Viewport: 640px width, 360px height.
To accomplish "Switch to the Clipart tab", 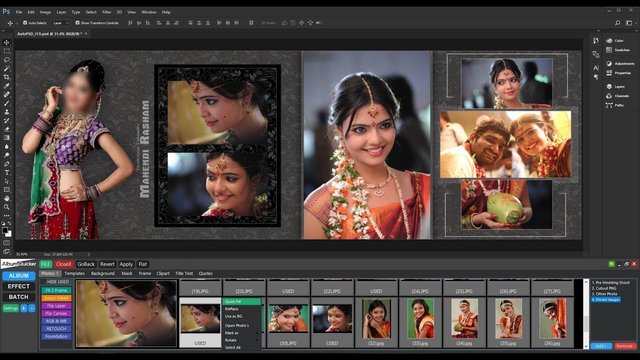I will (163, 273).
